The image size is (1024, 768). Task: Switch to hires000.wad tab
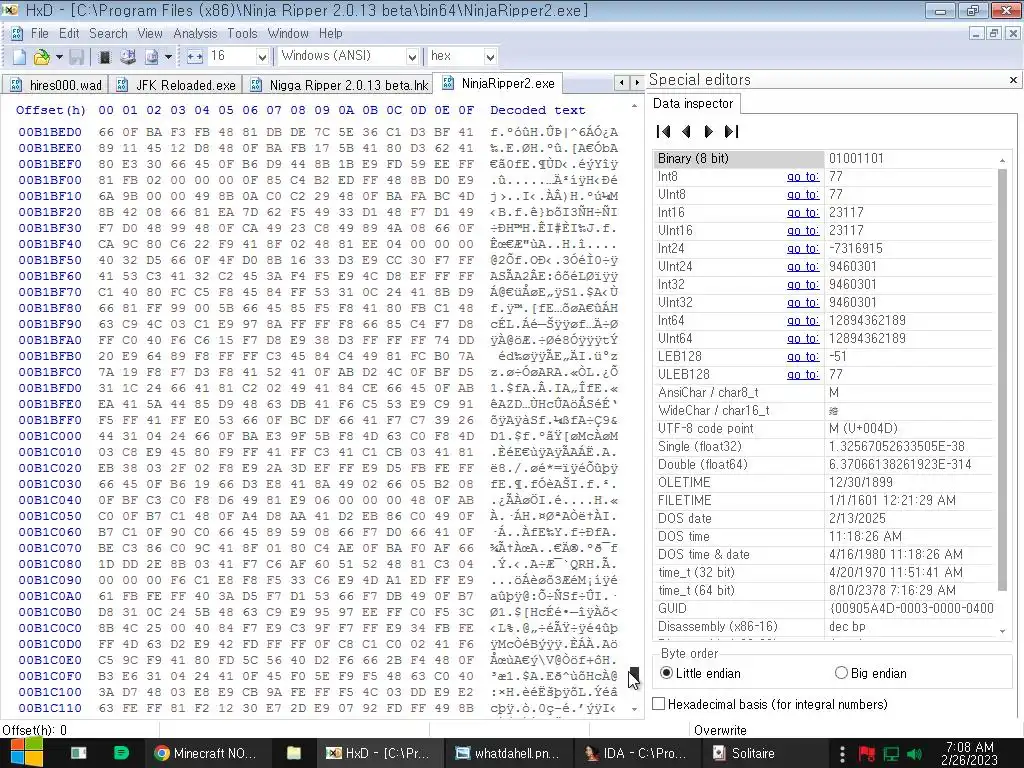pos(55,85)
